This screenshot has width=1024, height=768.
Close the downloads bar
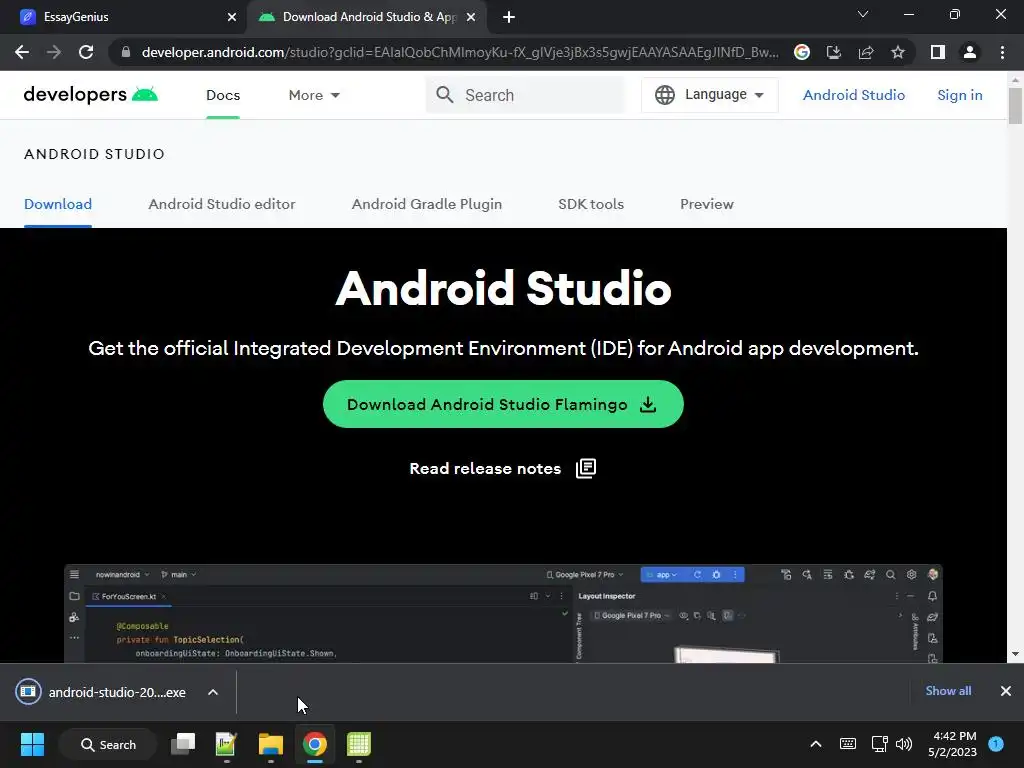1006,691
